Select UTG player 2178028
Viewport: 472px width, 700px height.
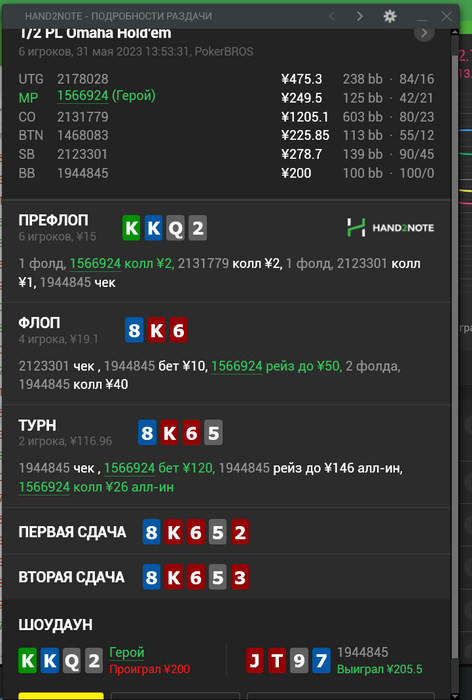coord(83,79)
